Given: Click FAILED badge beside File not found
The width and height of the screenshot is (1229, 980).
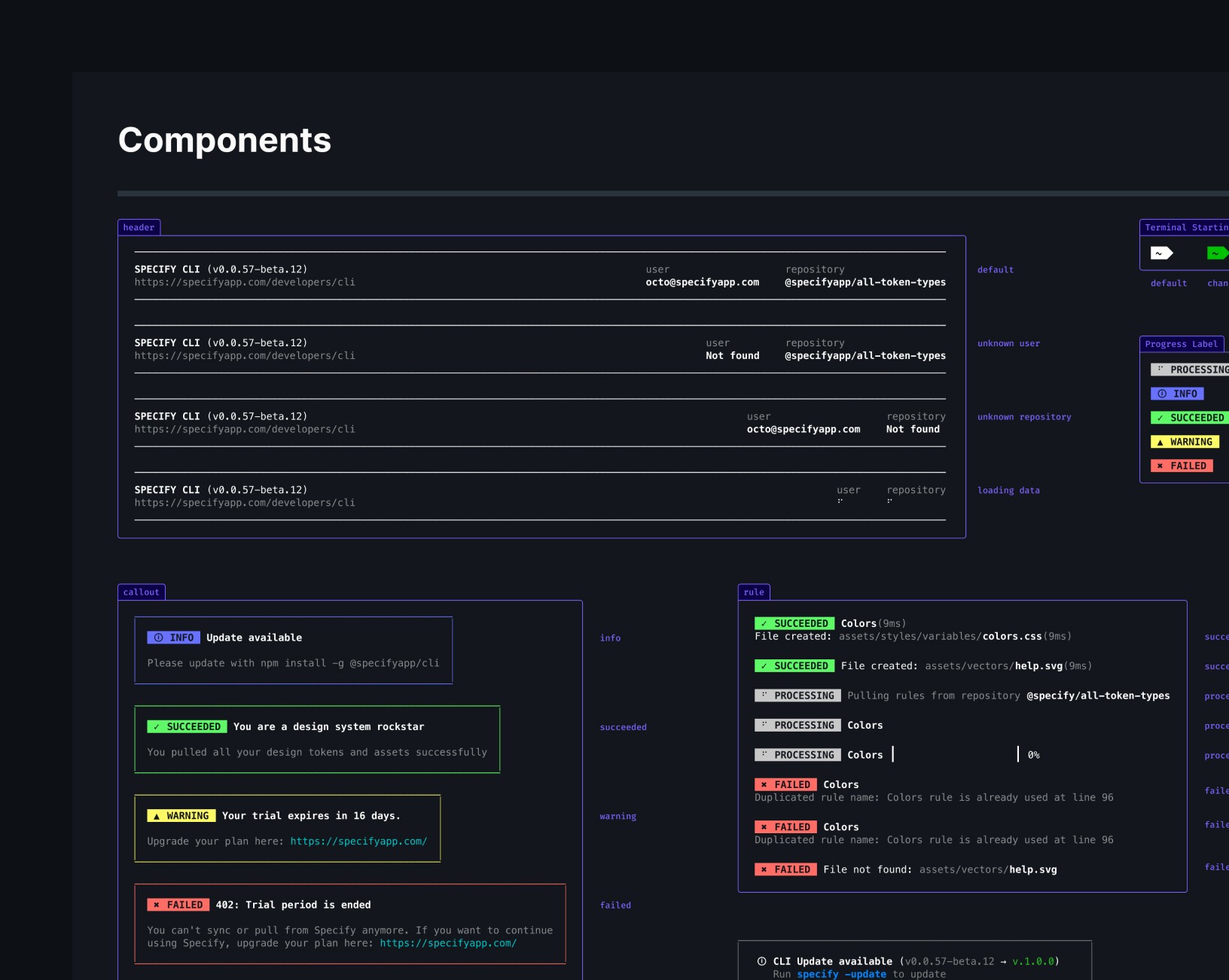Looking at the screenshot, I should [x=786, y=869].
